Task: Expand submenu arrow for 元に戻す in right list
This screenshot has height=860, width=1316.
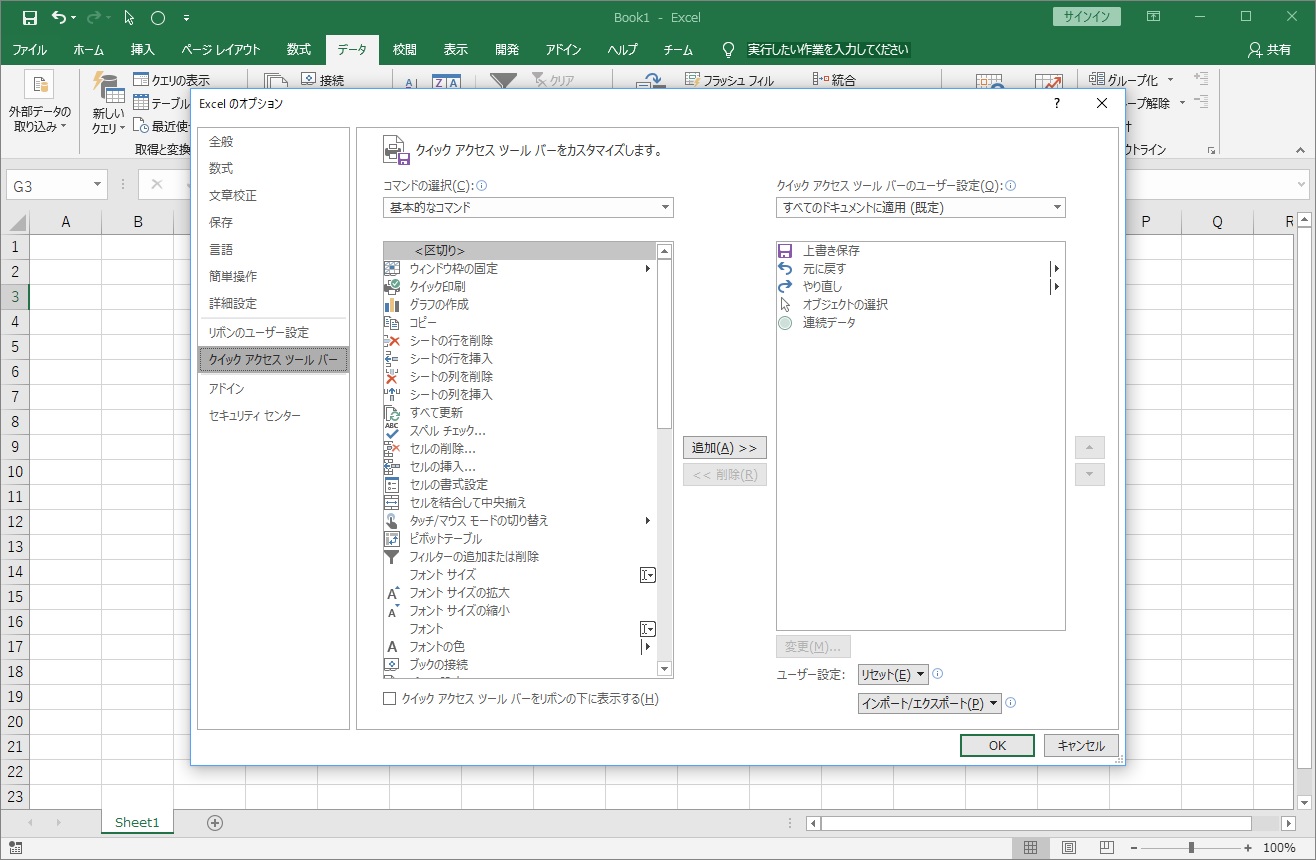Action: click(x=1056, y=268)
